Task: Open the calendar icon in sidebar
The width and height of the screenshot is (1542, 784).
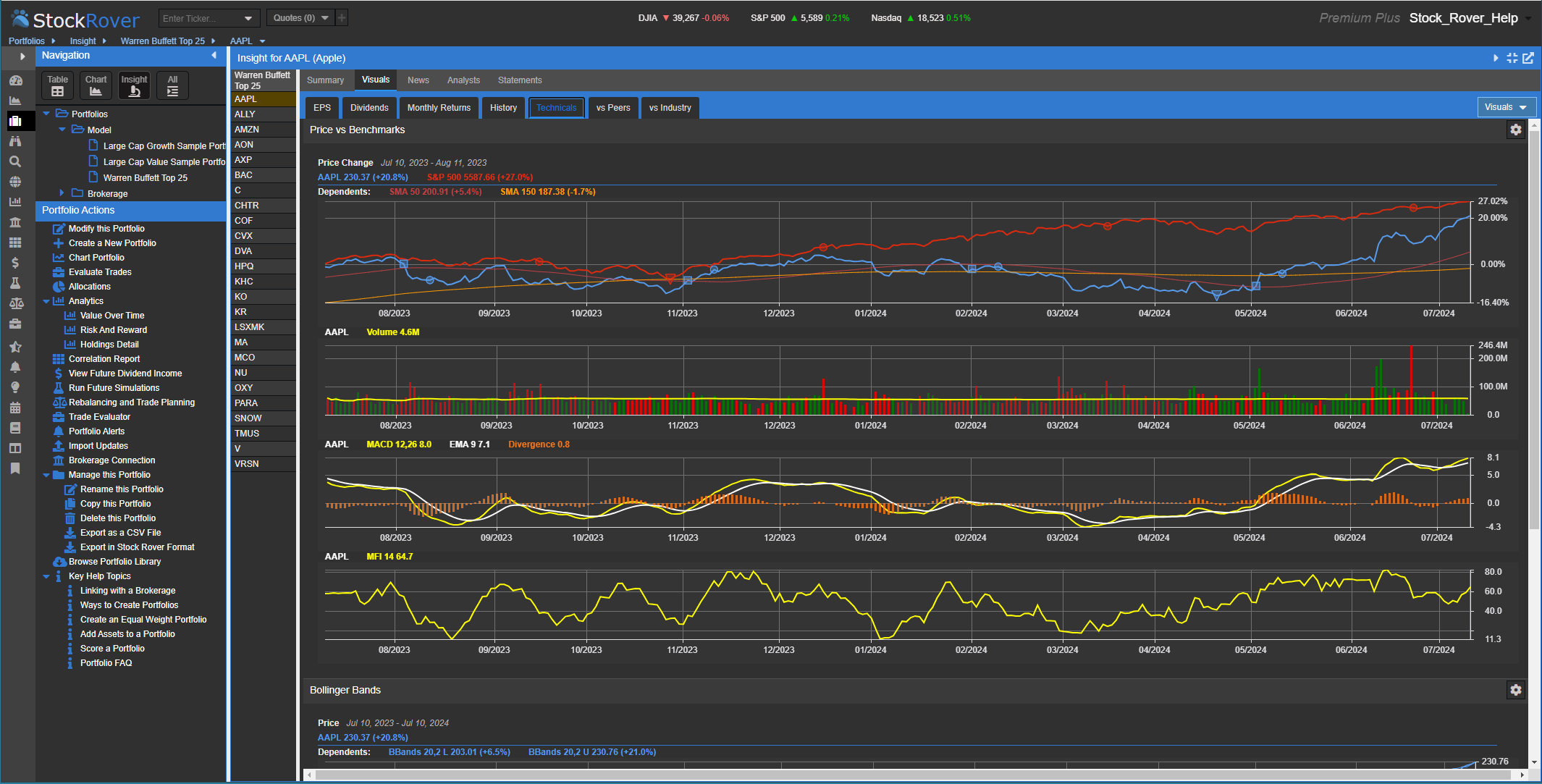Action: 15,408
